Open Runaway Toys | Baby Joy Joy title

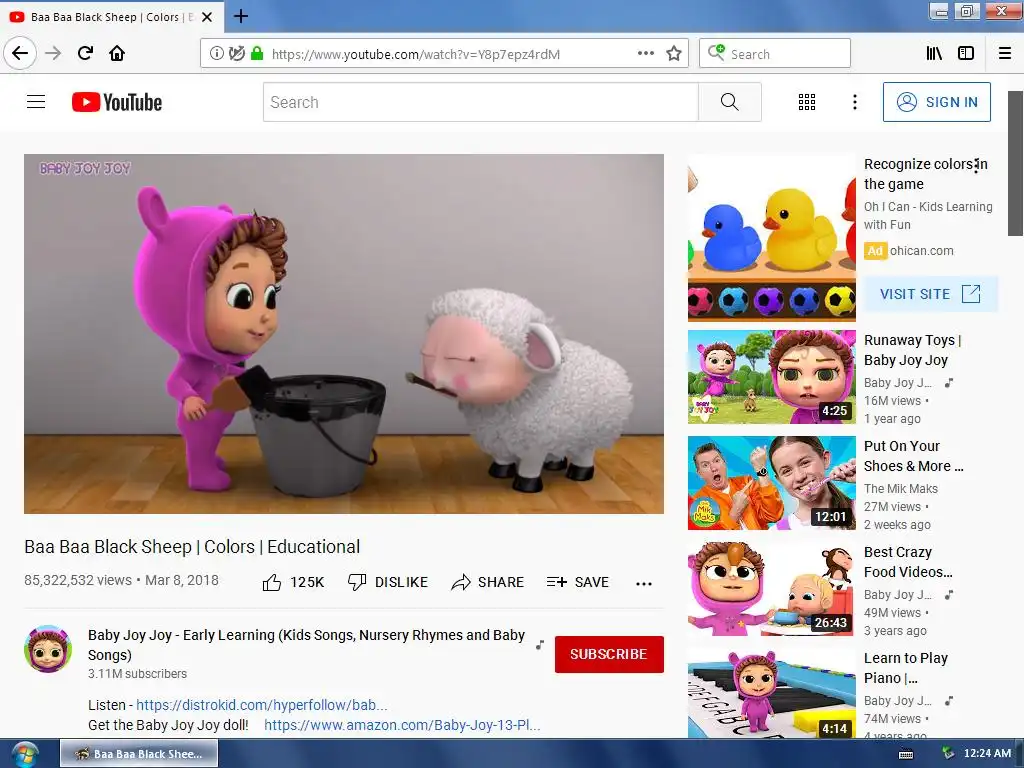coord(912,350)
